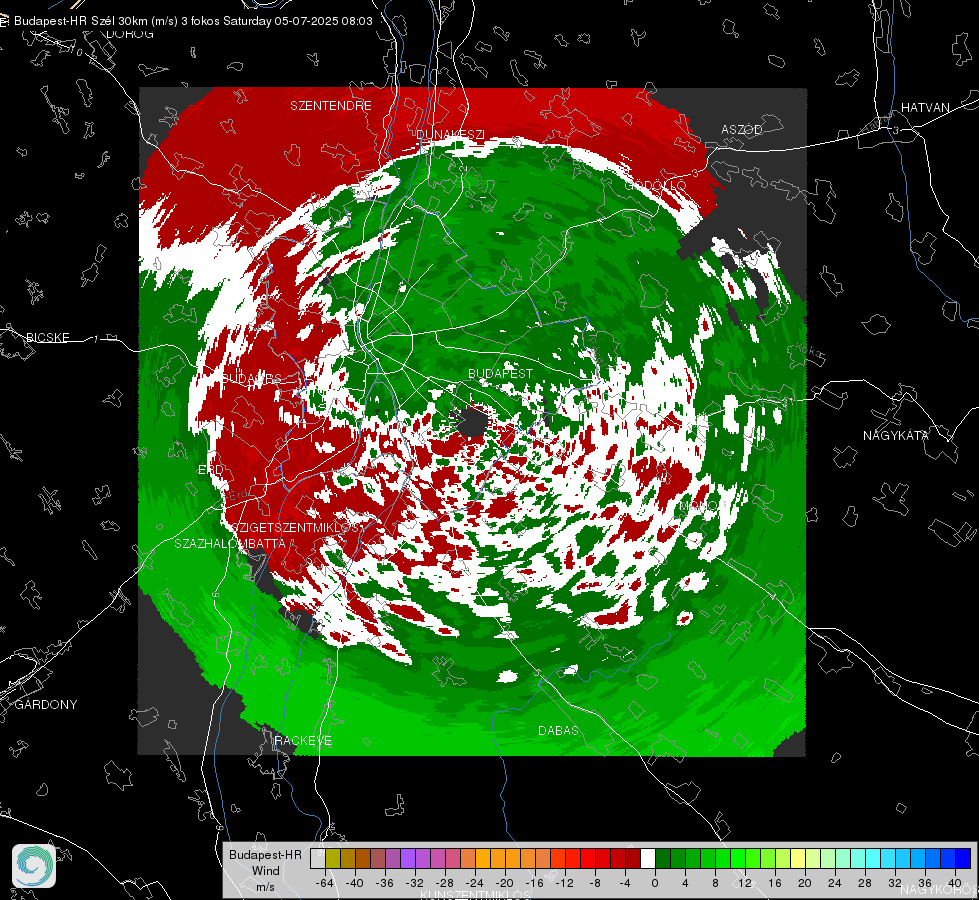Click the DOROG city label
The height and width of the screenshot is (900, 979).
click(x=130, y=34)
